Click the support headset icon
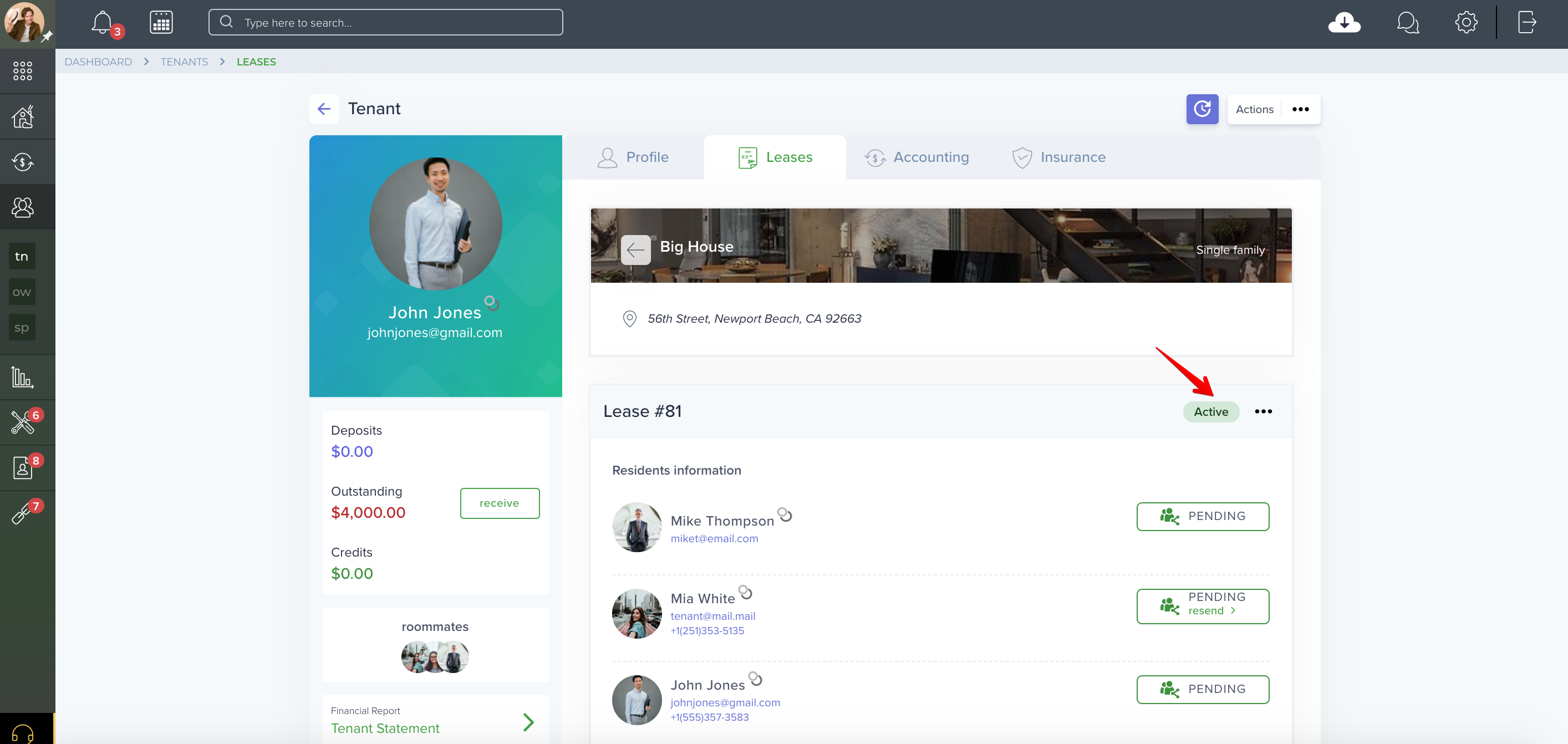 (23, 733)
